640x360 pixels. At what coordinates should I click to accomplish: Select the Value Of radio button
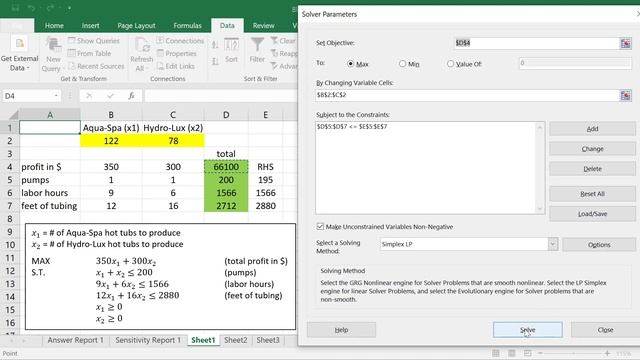(450, 64)
